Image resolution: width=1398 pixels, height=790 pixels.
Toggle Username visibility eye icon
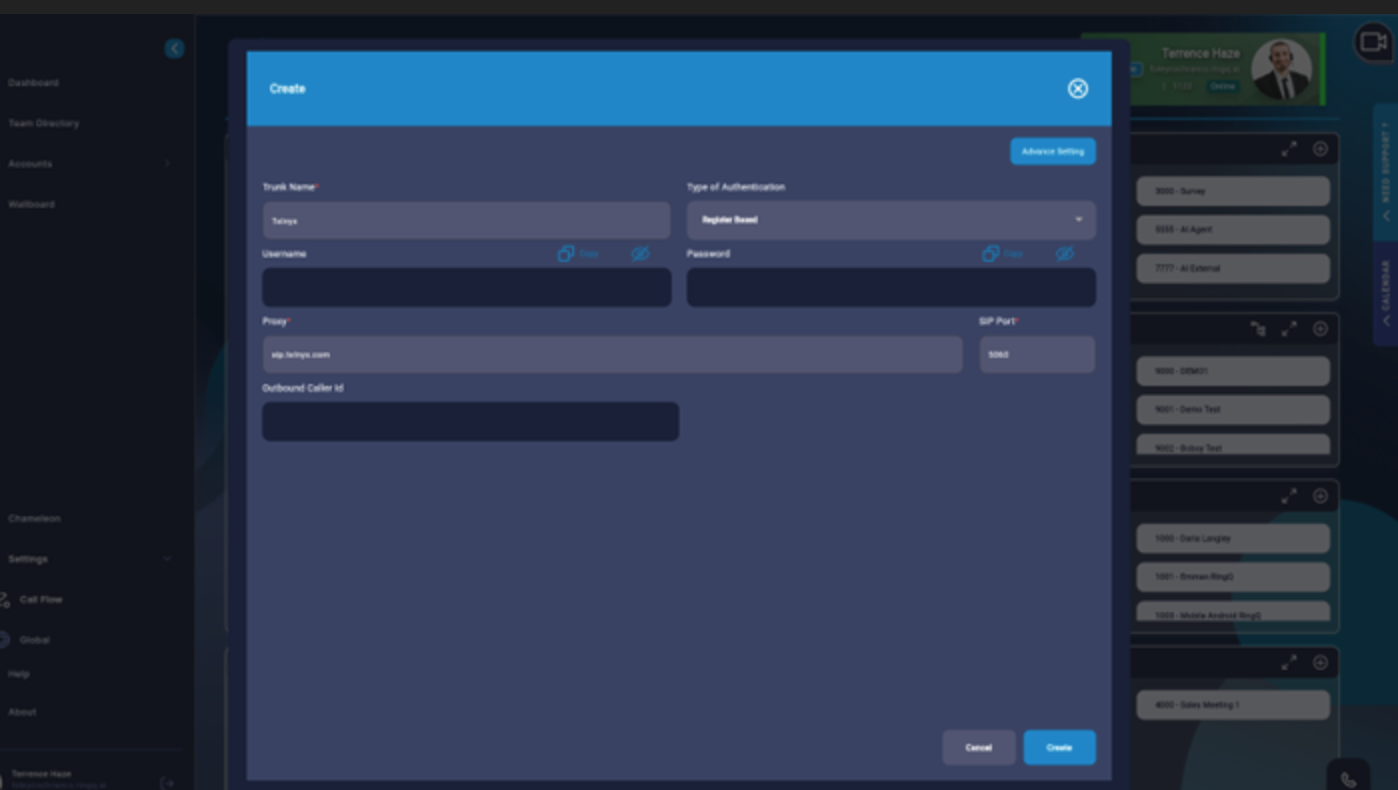(640, 254)
